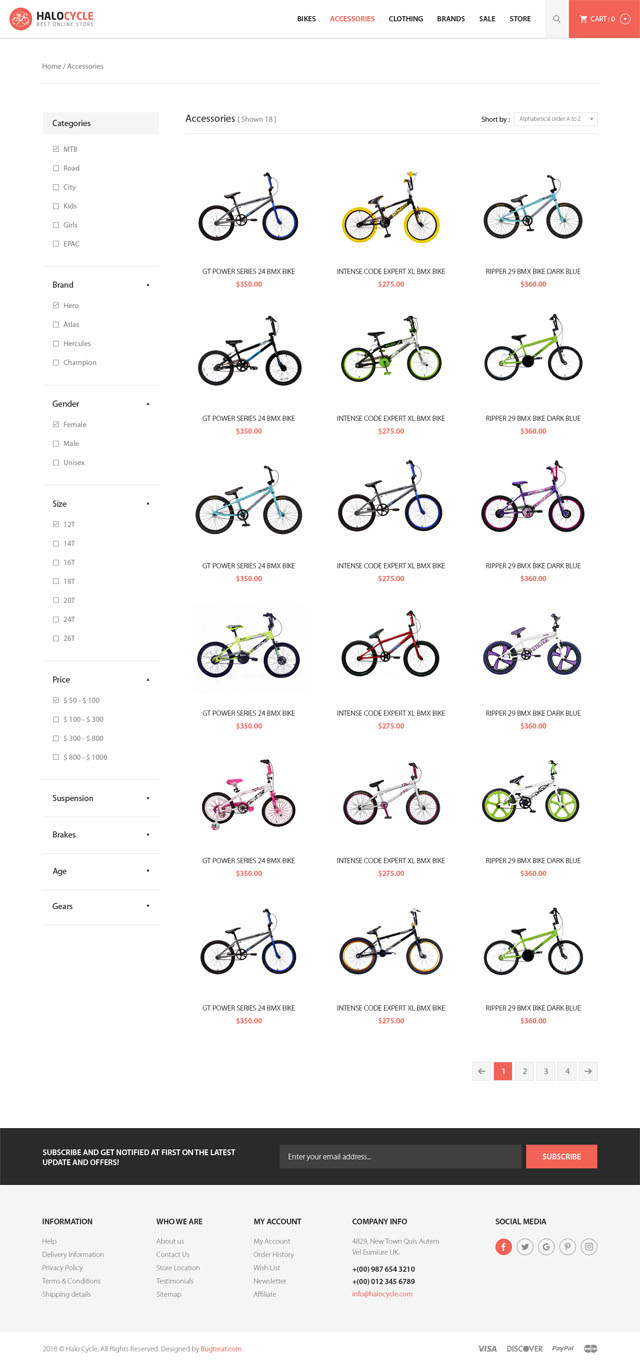Open the Twitter social media icon
The image size is (640, 1367).
point(525,1247)
